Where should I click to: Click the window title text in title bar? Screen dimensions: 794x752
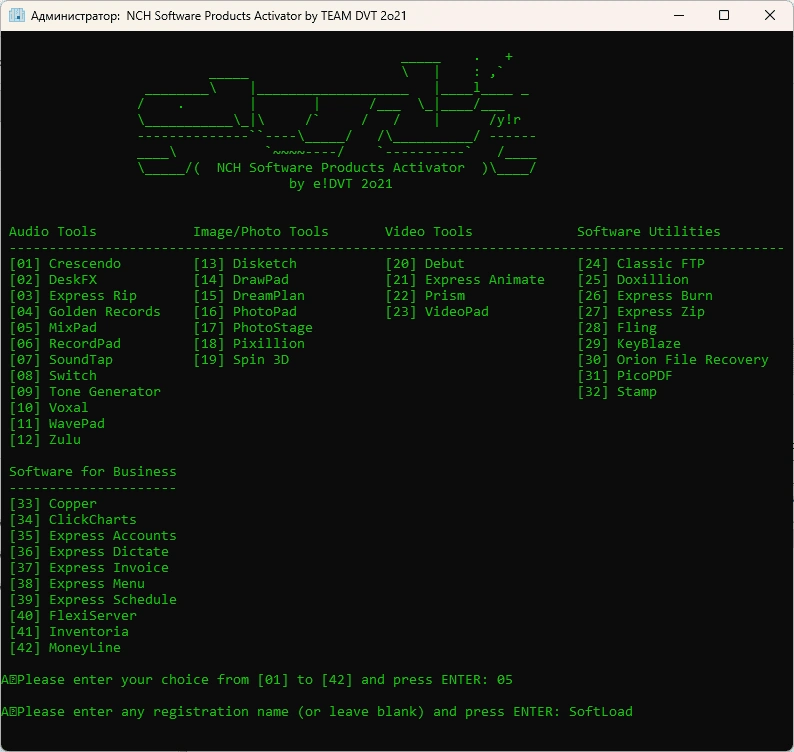[x=218, y=16]
